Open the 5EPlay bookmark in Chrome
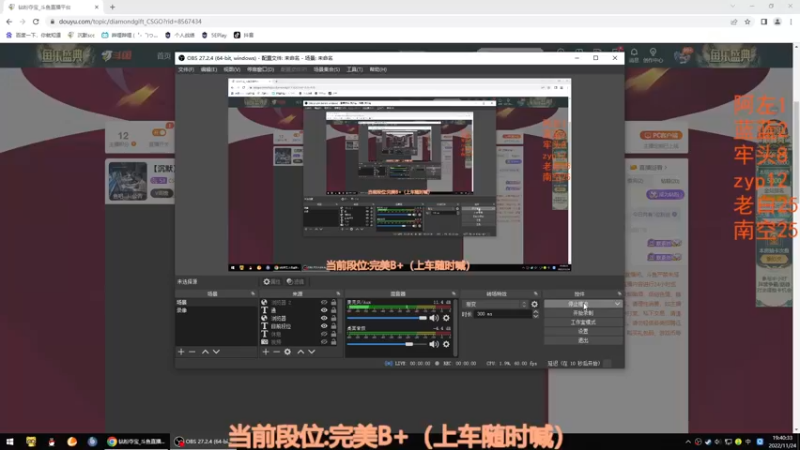This screenshot has width=800, height=450. [x=214, y=35]
